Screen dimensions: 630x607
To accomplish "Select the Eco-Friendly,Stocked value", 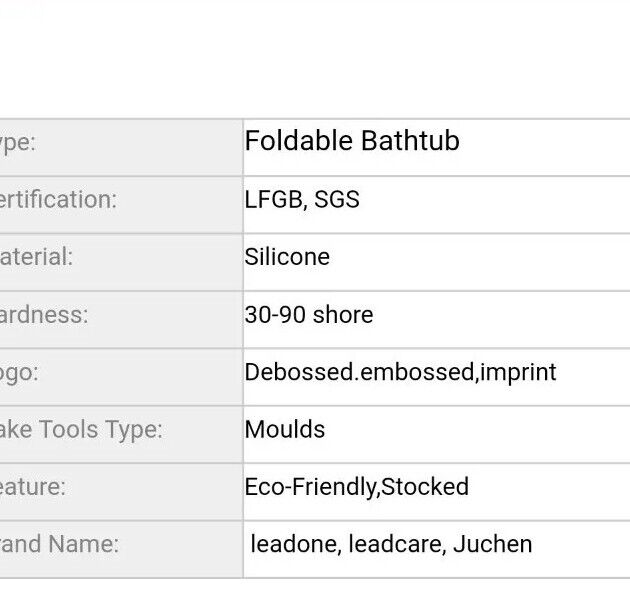I will tap(357, 487).
